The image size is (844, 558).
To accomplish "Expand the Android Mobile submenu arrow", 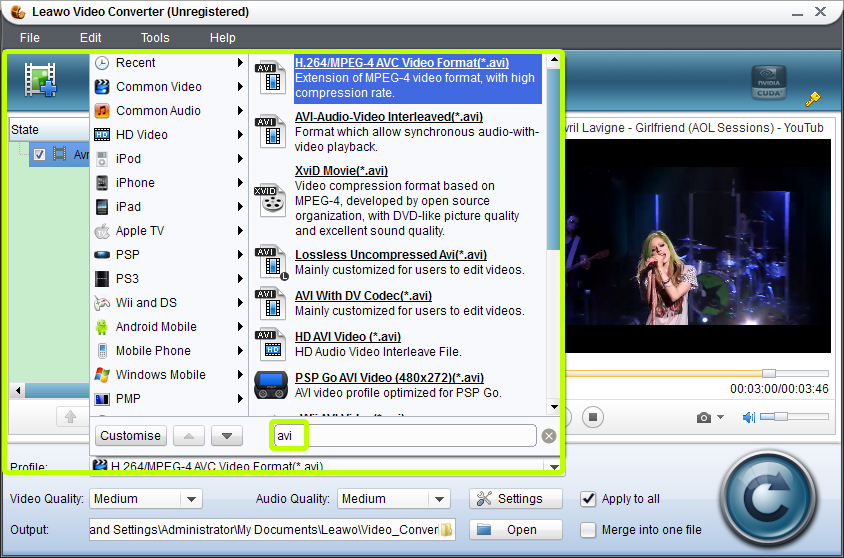I will coord(240,327).
